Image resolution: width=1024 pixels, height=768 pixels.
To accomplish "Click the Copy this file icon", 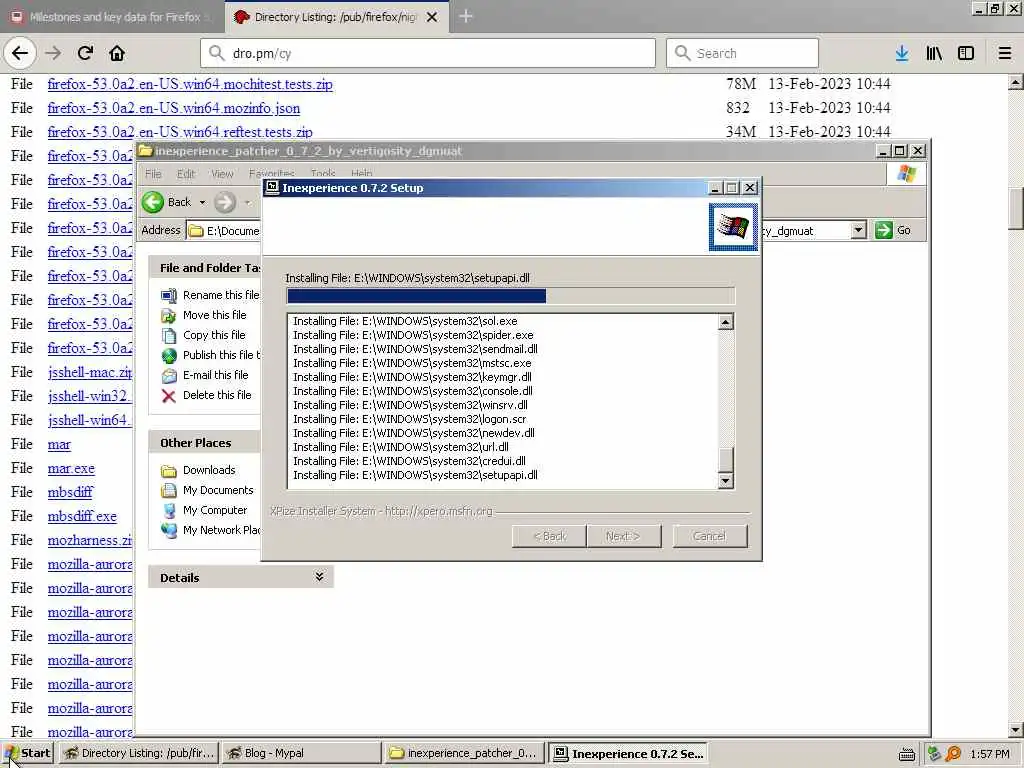I will click(169, 336).
